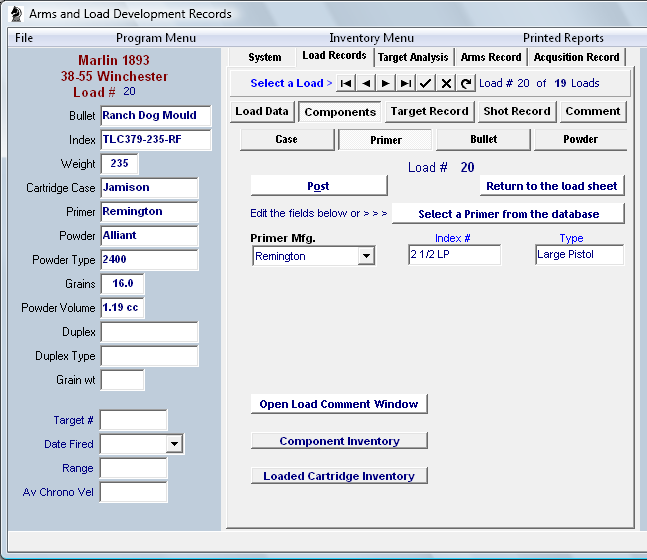Click the '19 Loads' count text
The height and width of the screenshot is (560, 647).
pyautogui.click(x=577, y=83)
